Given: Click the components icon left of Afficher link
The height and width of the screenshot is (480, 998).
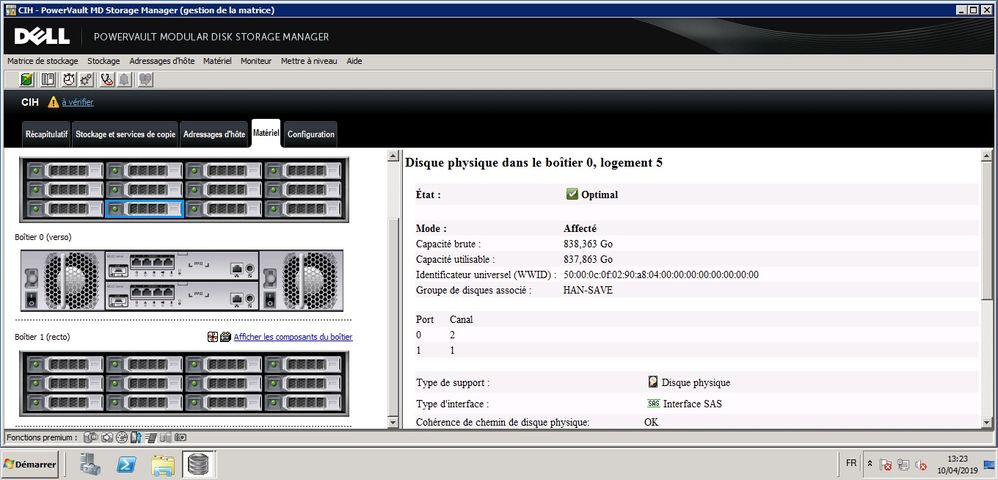Looking at the screenshot, I should point(225,337).
